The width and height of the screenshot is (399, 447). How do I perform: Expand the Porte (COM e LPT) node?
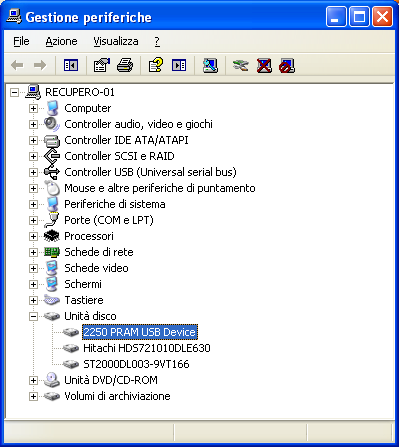(x=33, y=220)
